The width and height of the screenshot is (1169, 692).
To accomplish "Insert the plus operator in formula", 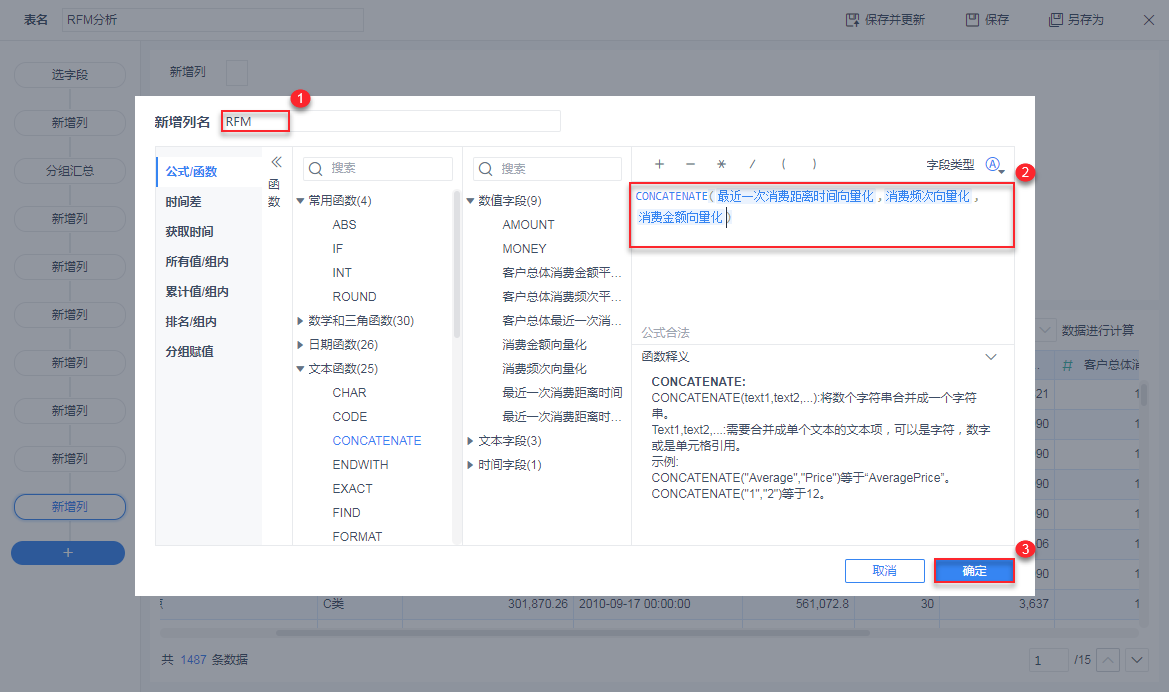I will click(659, 164).
